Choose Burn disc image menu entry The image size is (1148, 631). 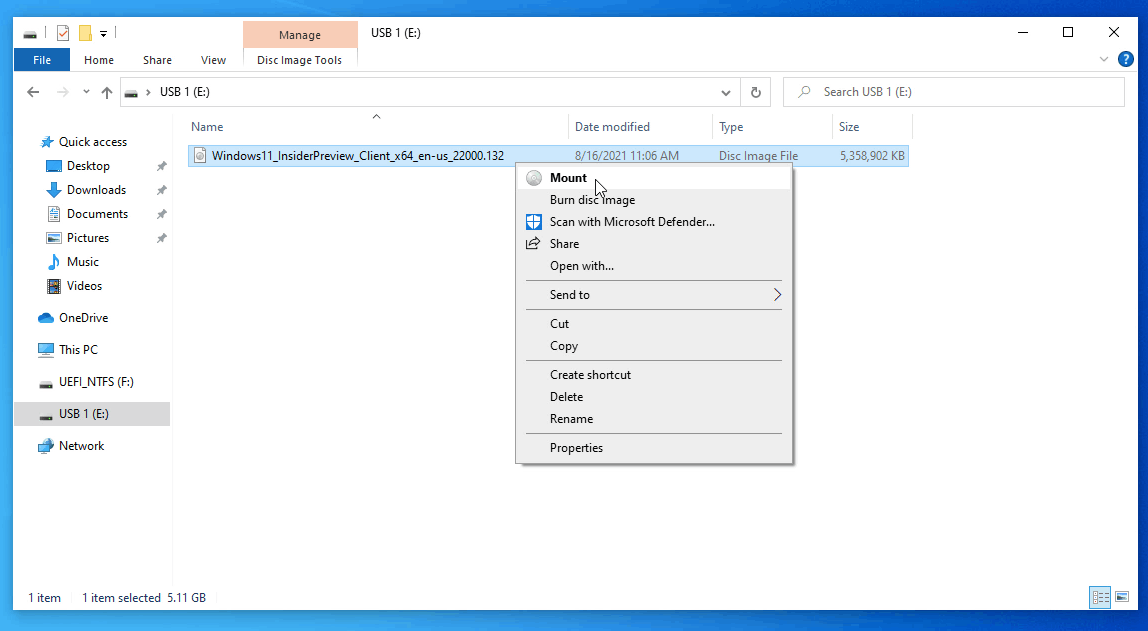[x=654, y=200]
